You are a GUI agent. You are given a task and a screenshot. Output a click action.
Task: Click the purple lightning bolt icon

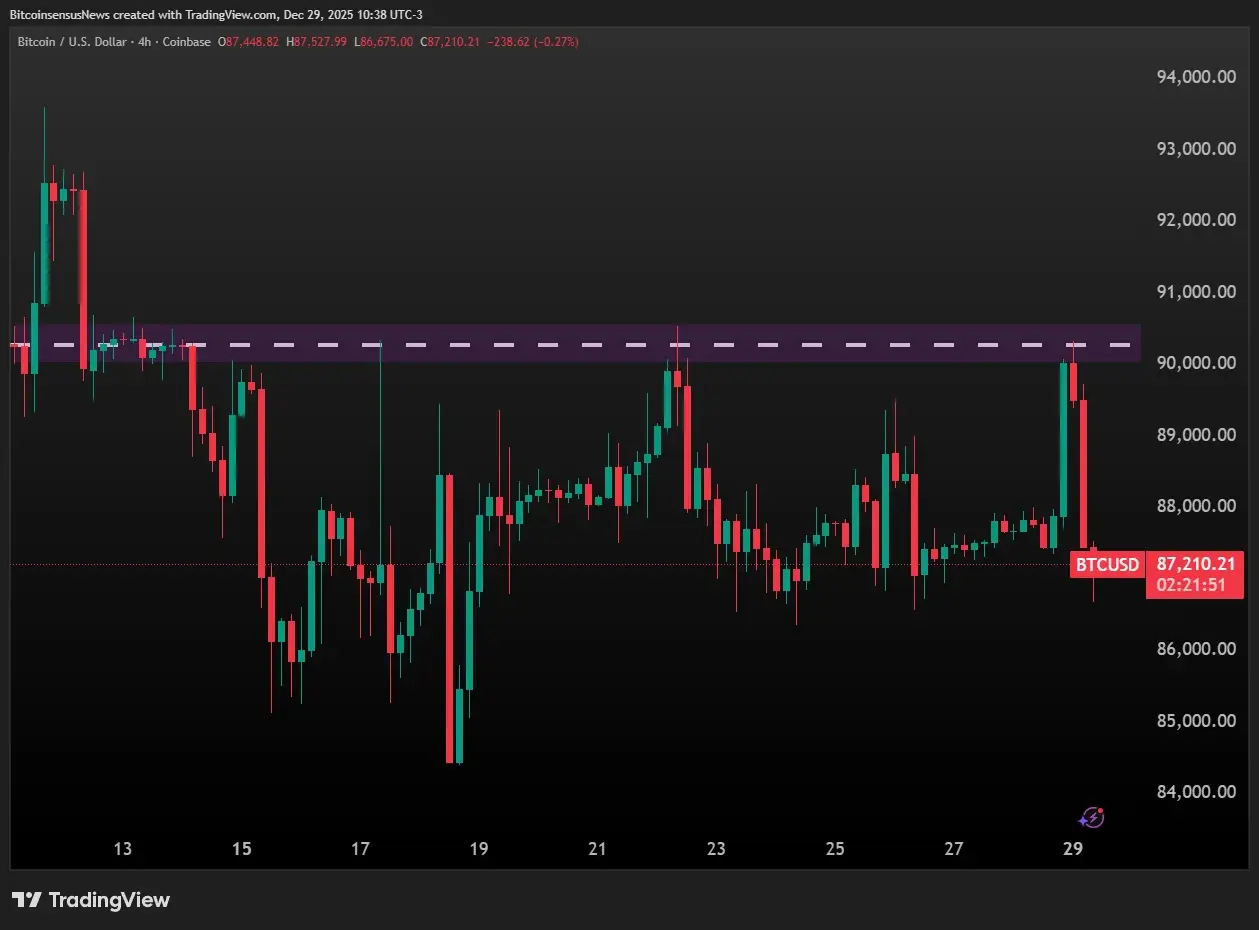[x=1093, y=817]
